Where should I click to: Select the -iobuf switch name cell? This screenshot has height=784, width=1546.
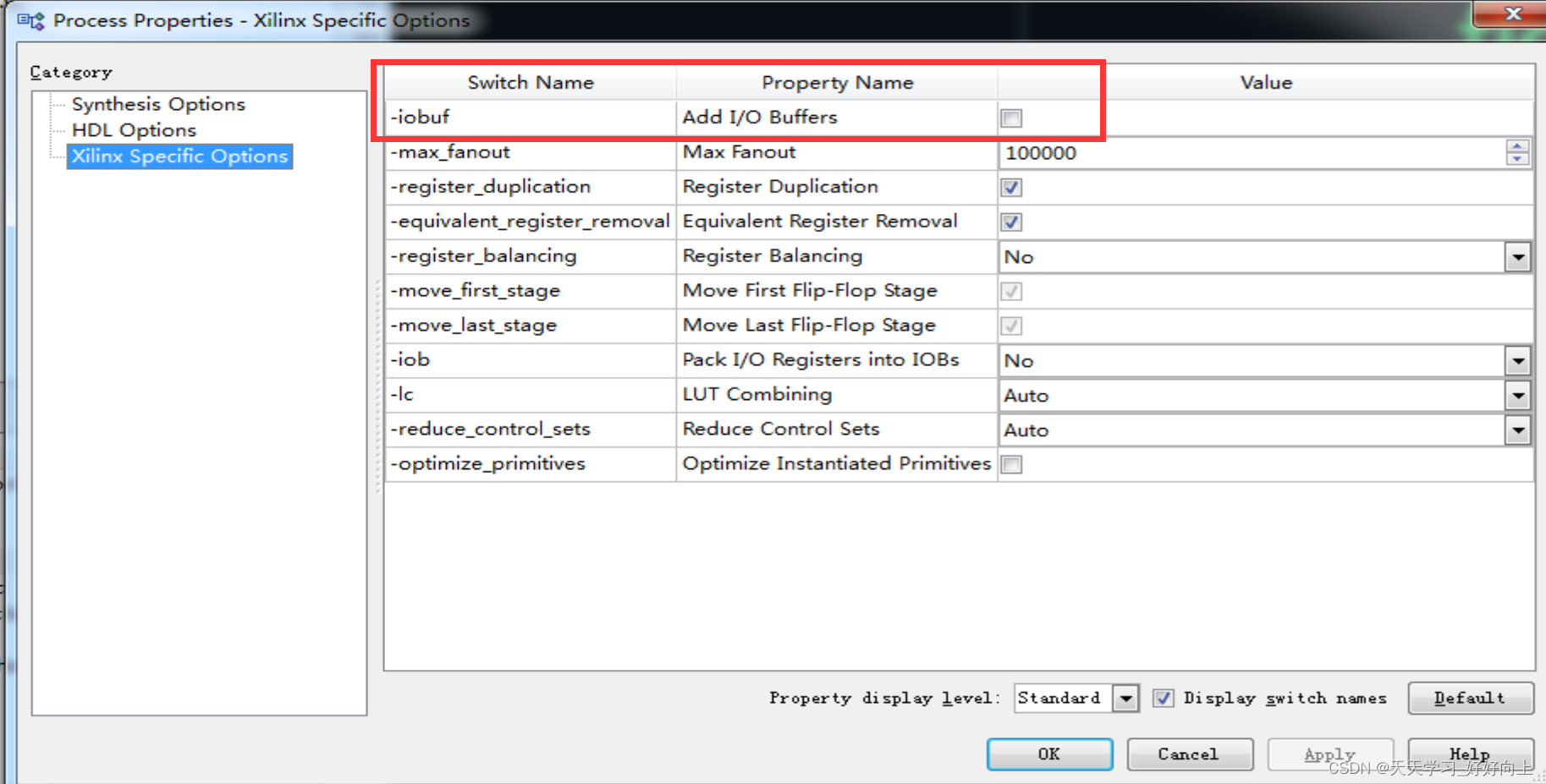[531, 118]
